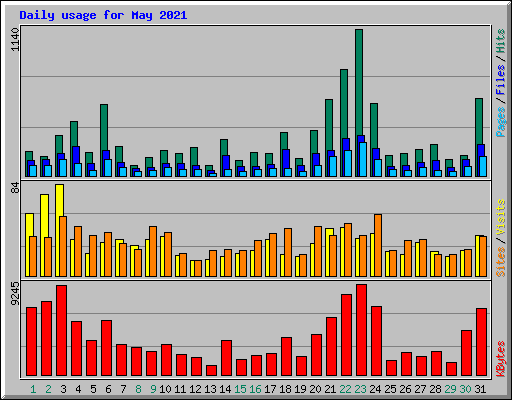This screenshot has height=400, width=512.
Task: Click day 3 on the x-axis
Action: click(x=63, y=389)
